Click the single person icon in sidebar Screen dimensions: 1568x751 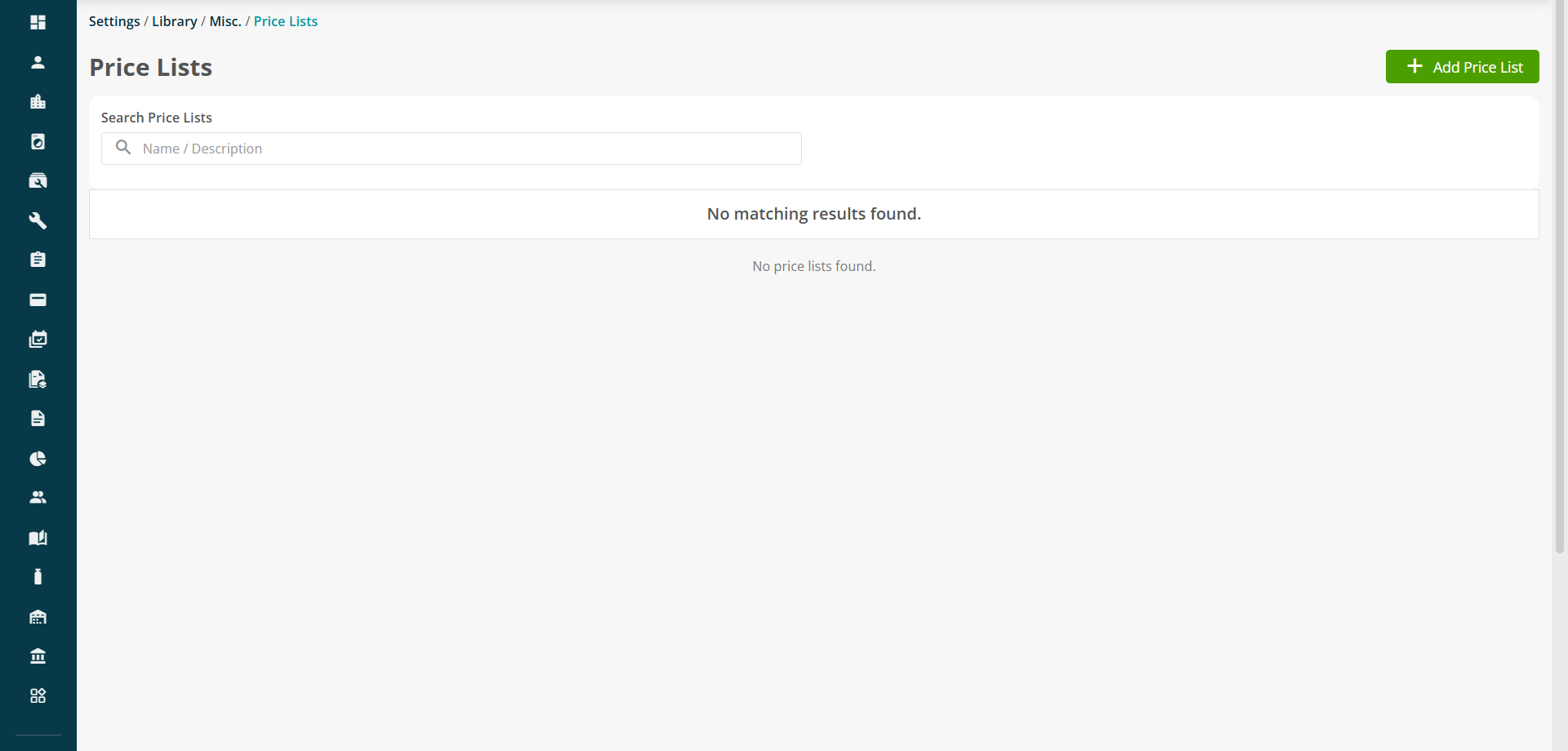click(38, 62)
